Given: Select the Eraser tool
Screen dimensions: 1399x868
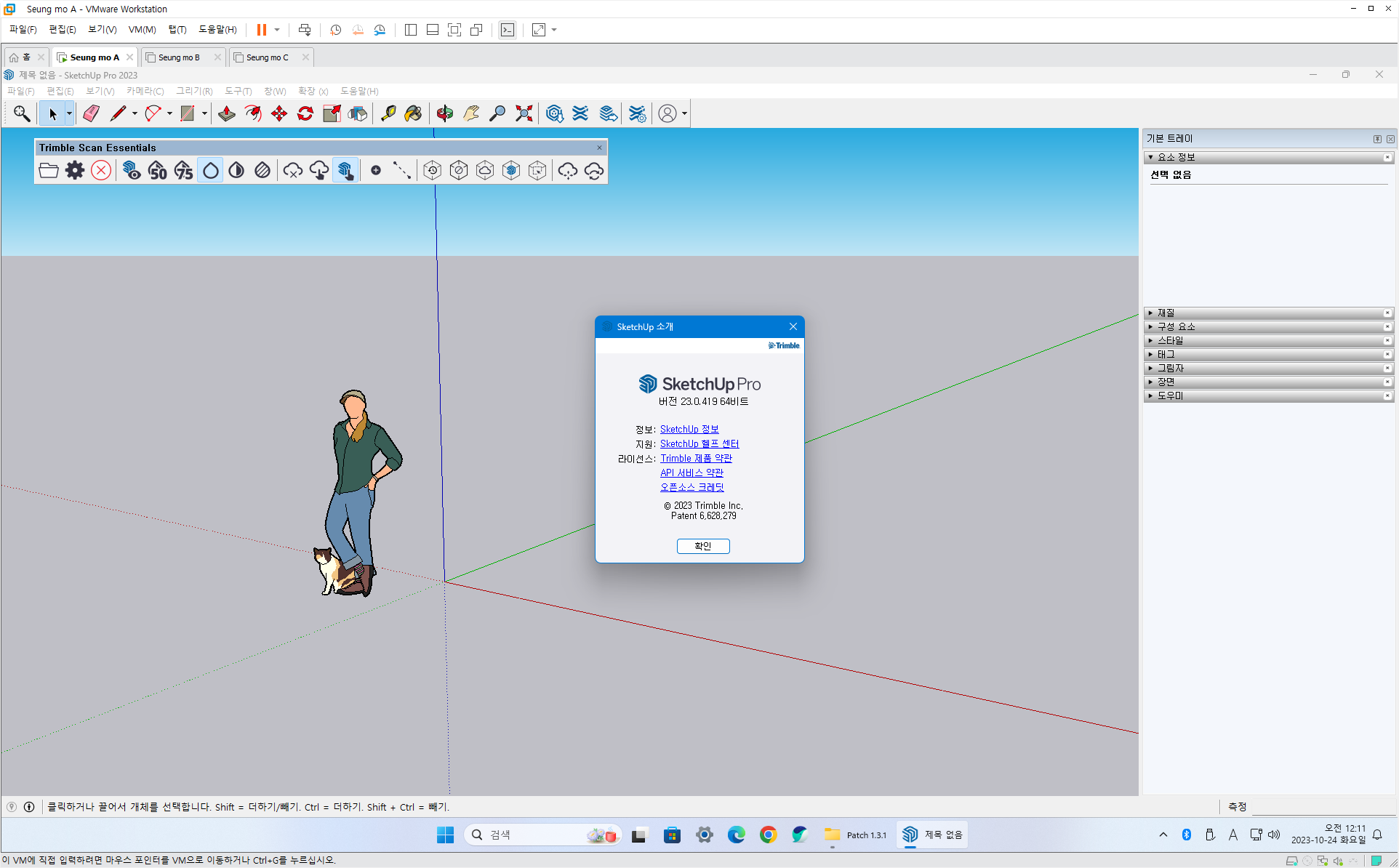Looking at the screenshot, I should click(91, 113).
